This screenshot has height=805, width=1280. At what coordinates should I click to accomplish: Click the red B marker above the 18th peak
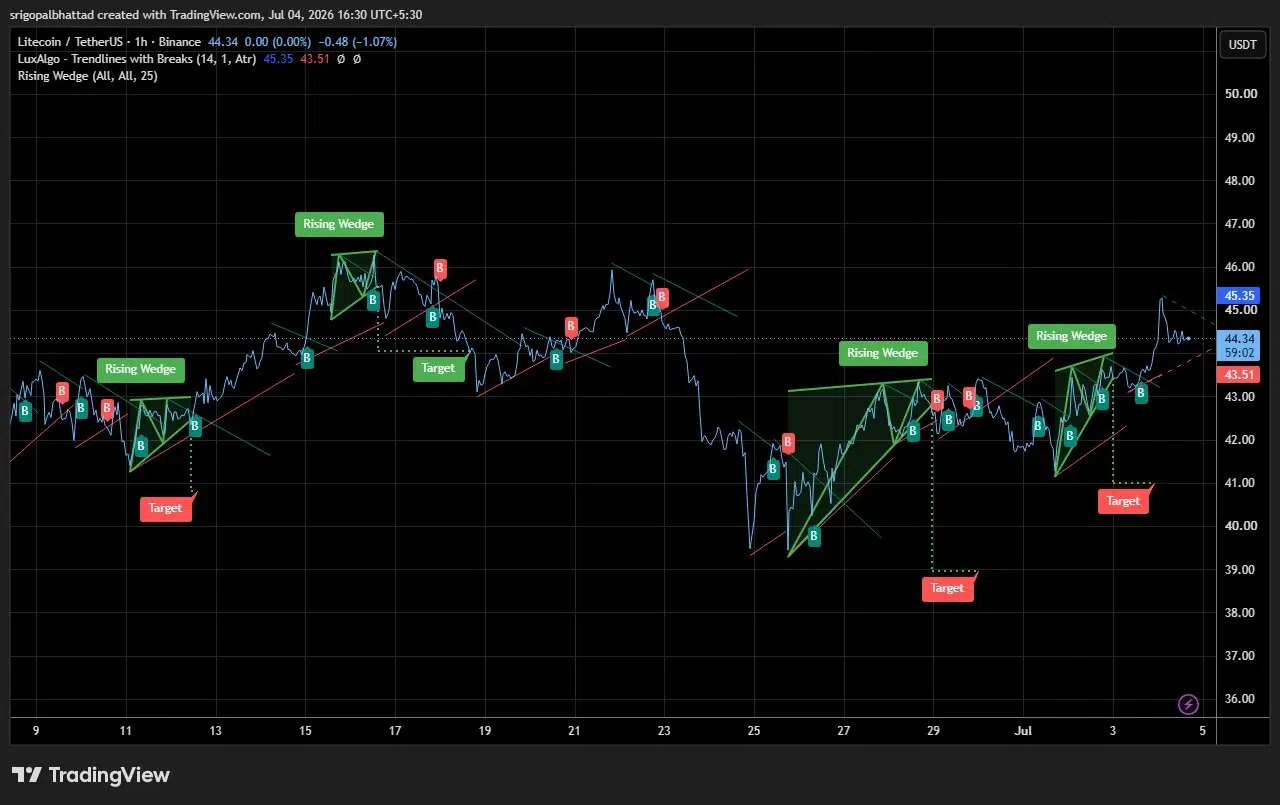(x=439, y=268)
